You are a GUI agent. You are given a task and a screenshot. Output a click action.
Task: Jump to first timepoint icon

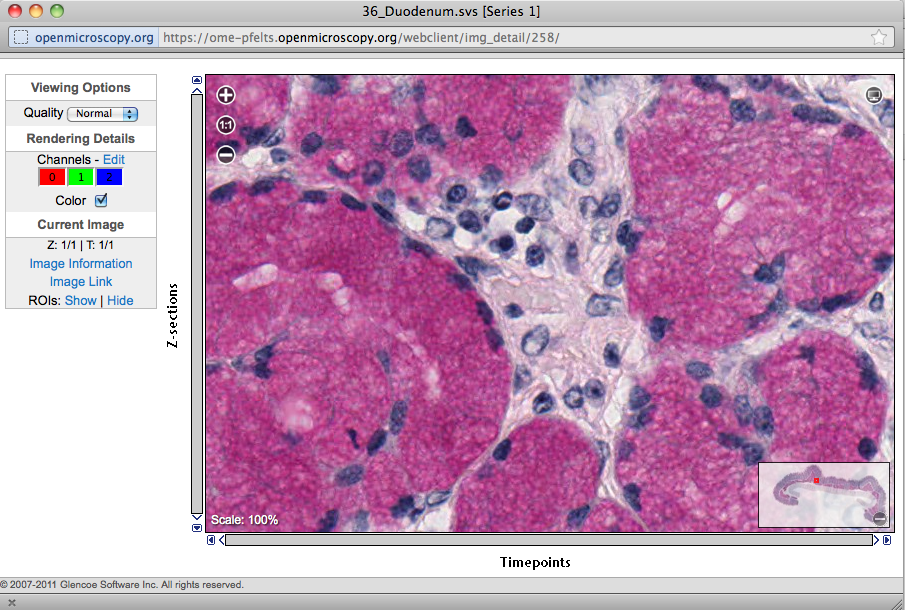coord(211,540)
